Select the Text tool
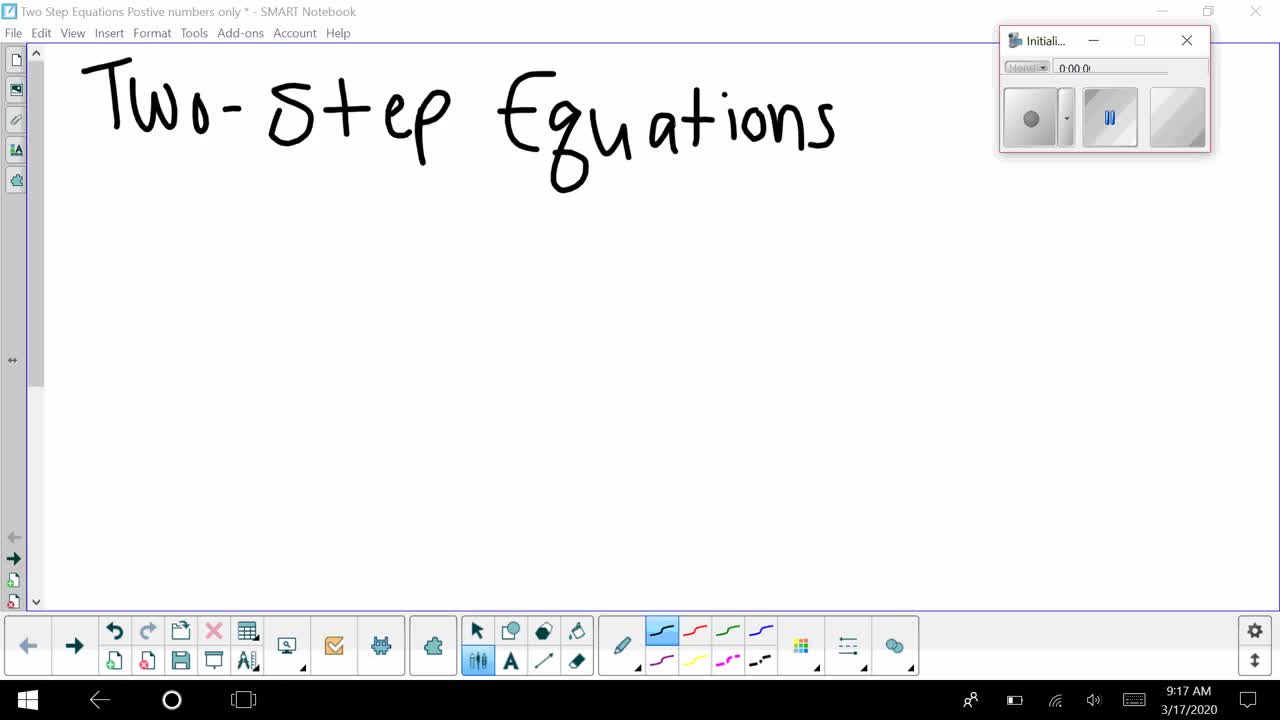 [x=511, y=660]
